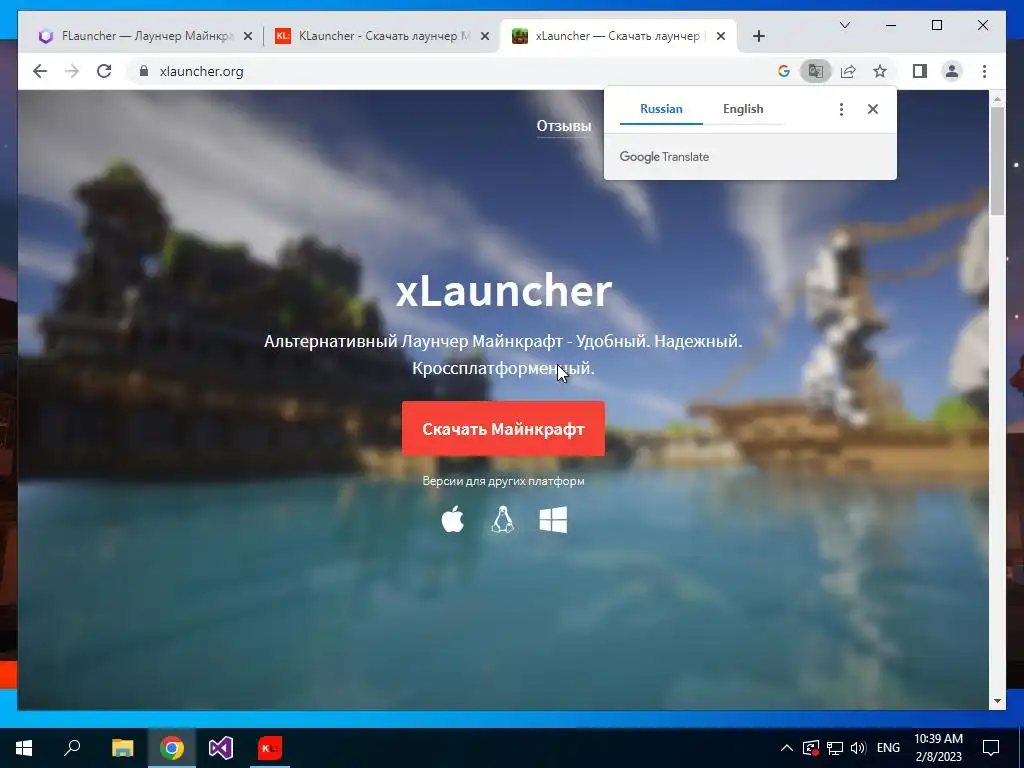Open the Chrome side panel
The image size is (1024, 768).
click(x=920, y=71)
